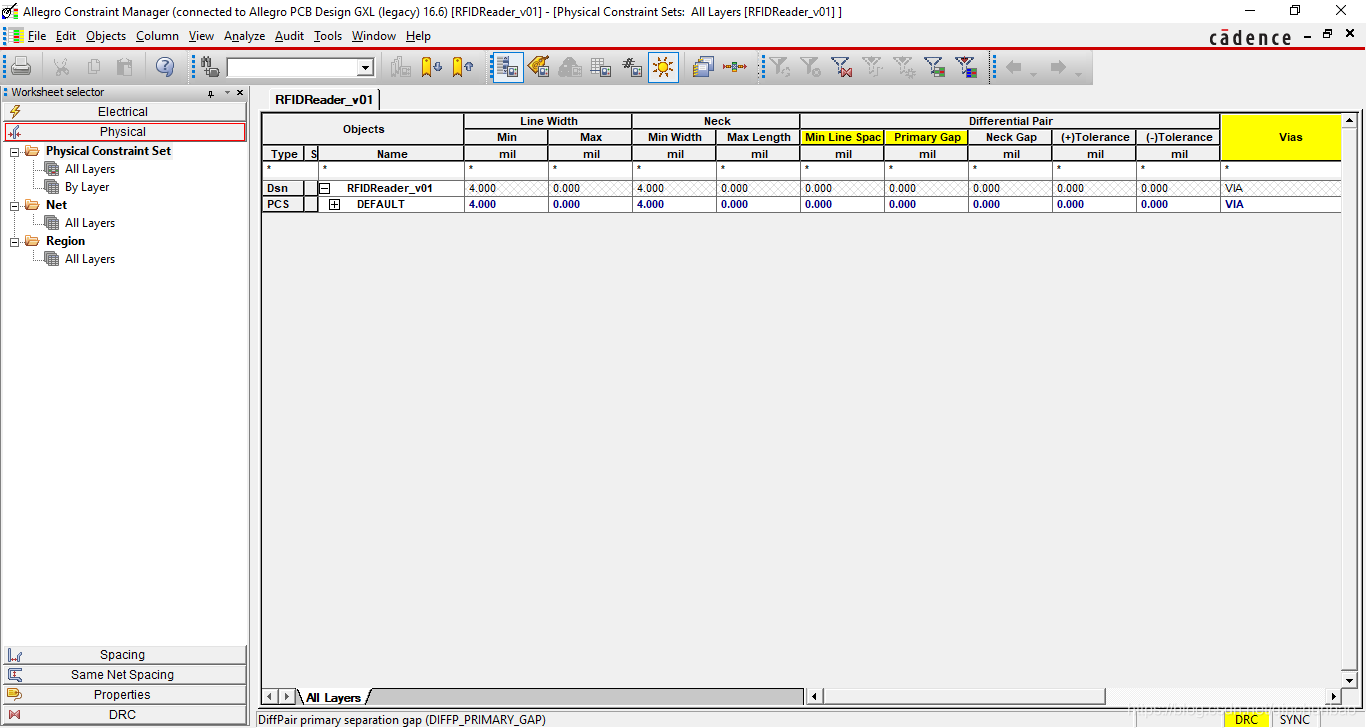1366x728 pixels.
Task: Select the yellow Vias column header
Action: pyautogui.click(x=1290, y=137)
